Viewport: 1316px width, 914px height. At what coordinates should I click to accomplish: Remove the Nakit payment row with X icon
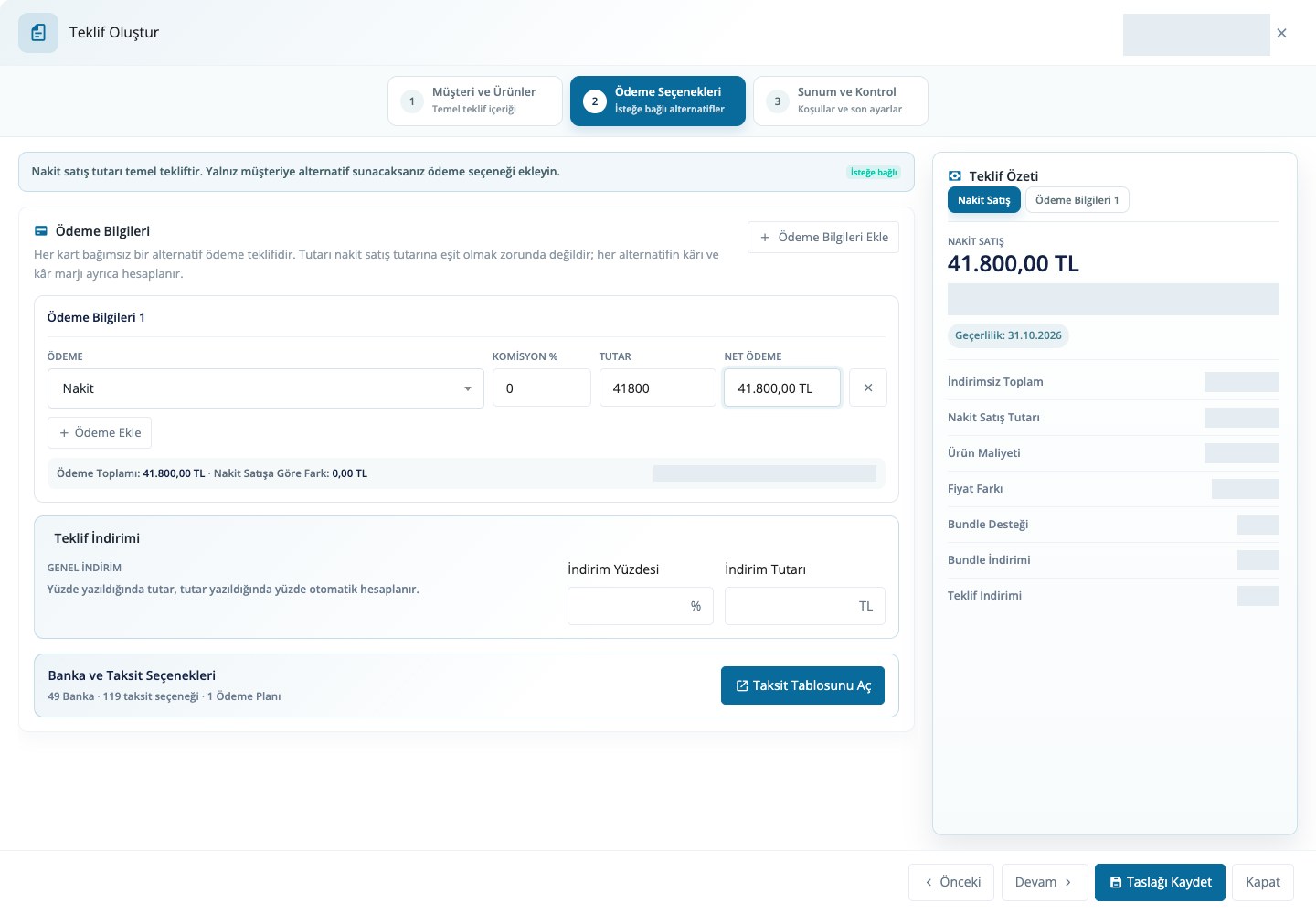(x=868, y=388)
